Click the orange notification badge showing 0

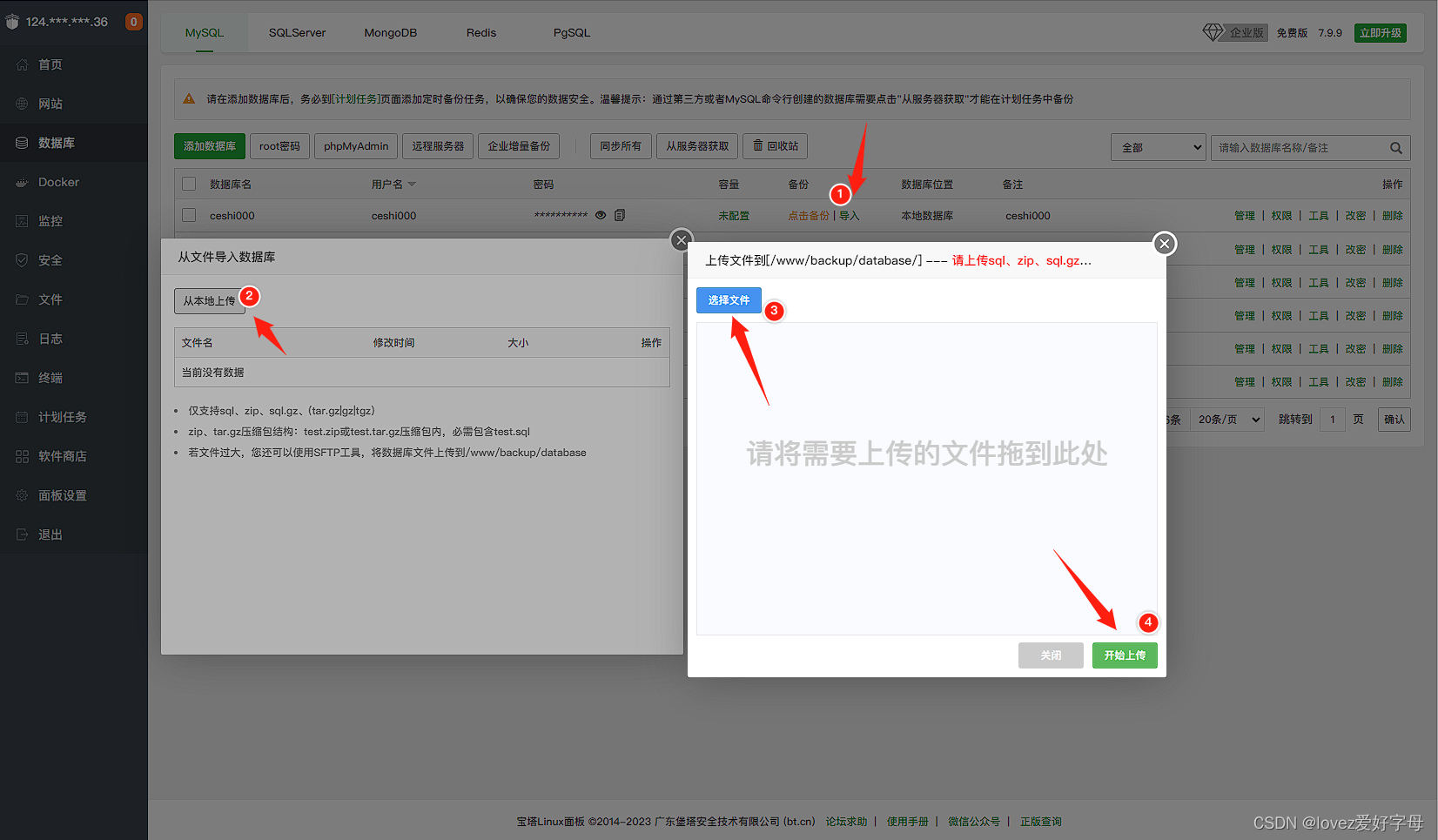pos(133,22)
